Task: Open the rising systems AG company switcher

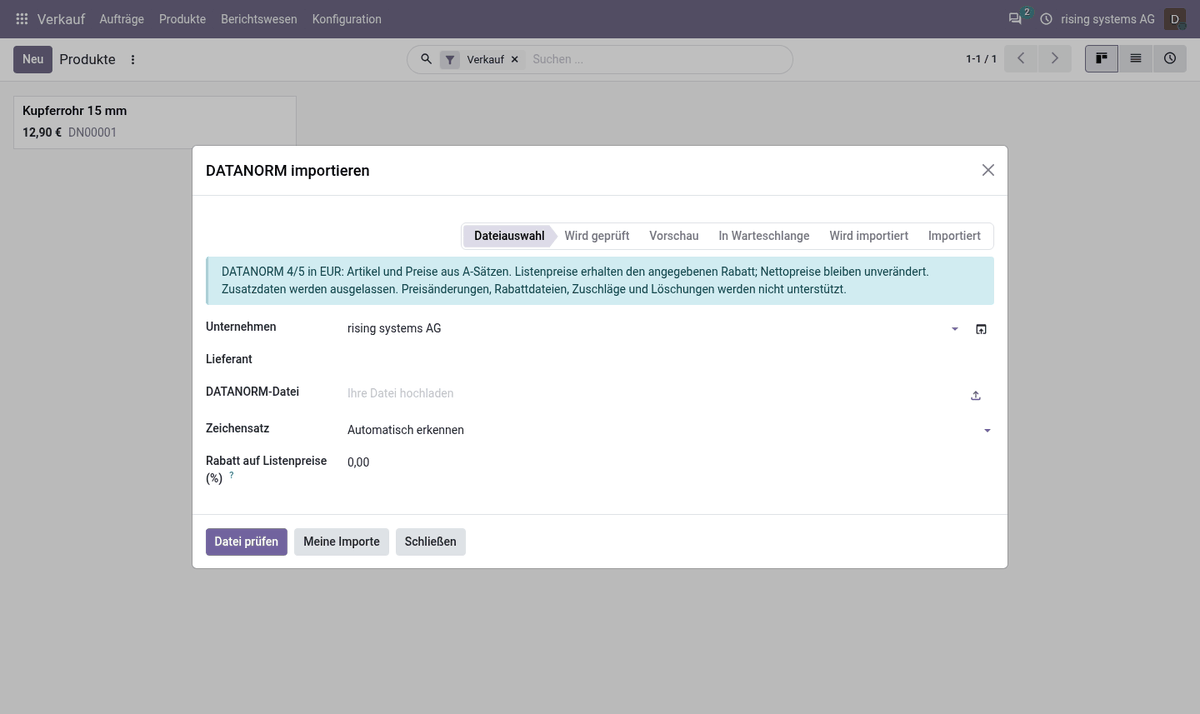Action: [1107, 19]
